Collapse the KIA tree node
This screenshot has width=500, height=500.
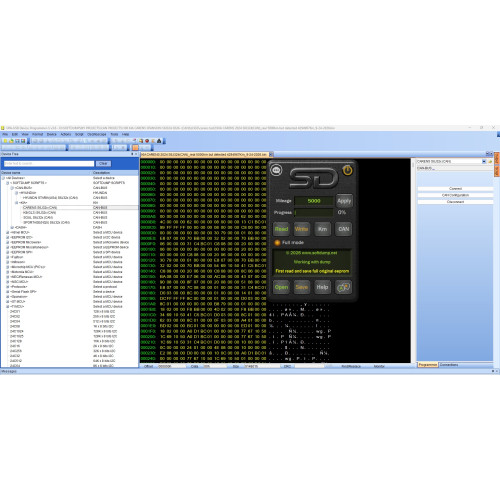coord(17,203)
